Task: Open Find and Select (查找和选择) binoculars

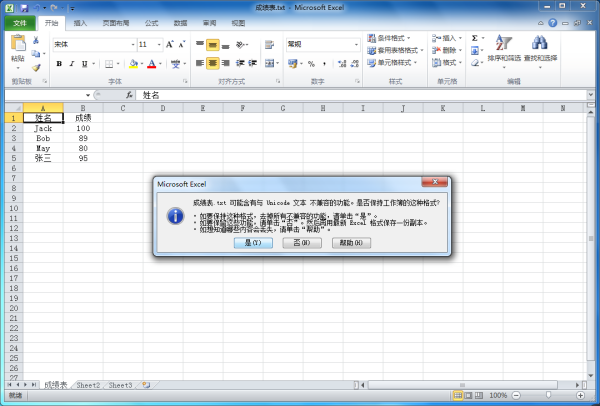Action: [540, 50]
